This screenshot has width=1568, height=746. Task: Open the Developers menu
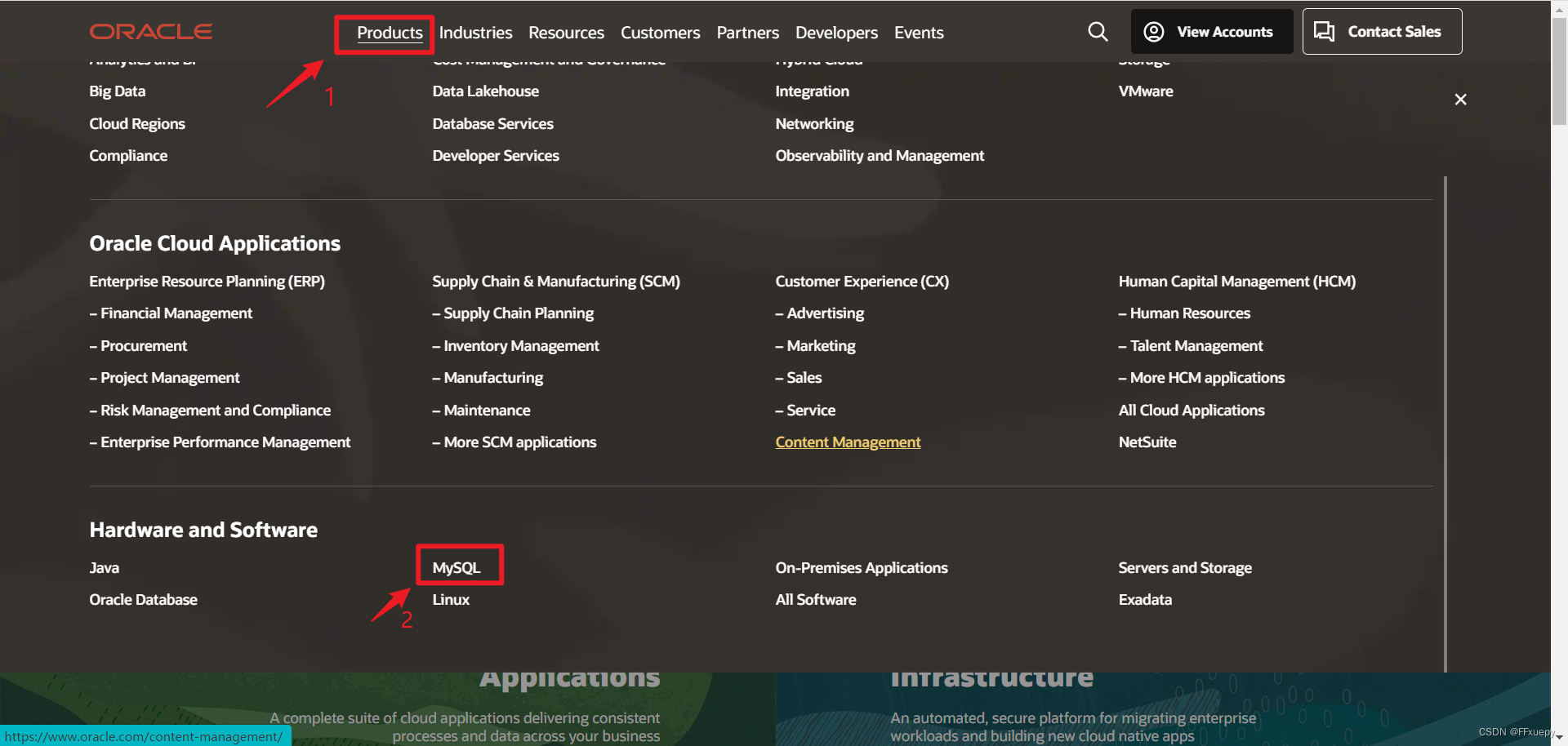tap(836, 33)
